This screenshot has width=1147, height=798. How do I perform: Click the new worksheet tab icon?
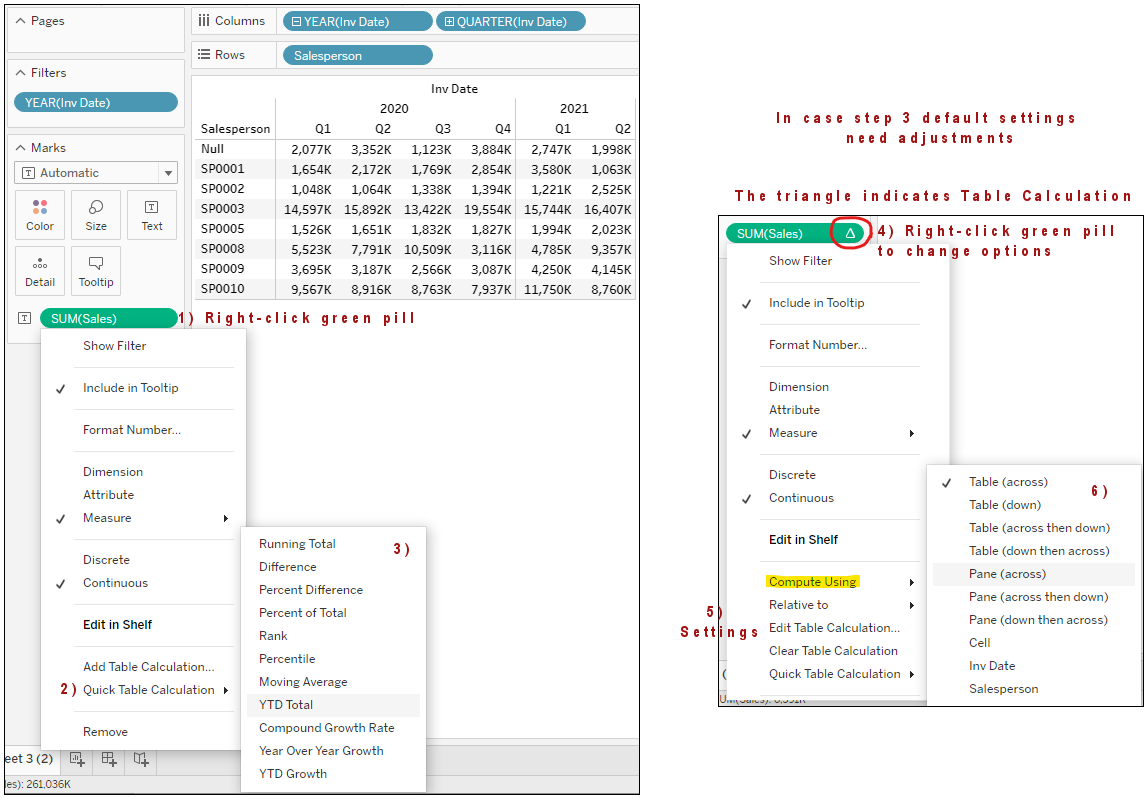[76, 759]
